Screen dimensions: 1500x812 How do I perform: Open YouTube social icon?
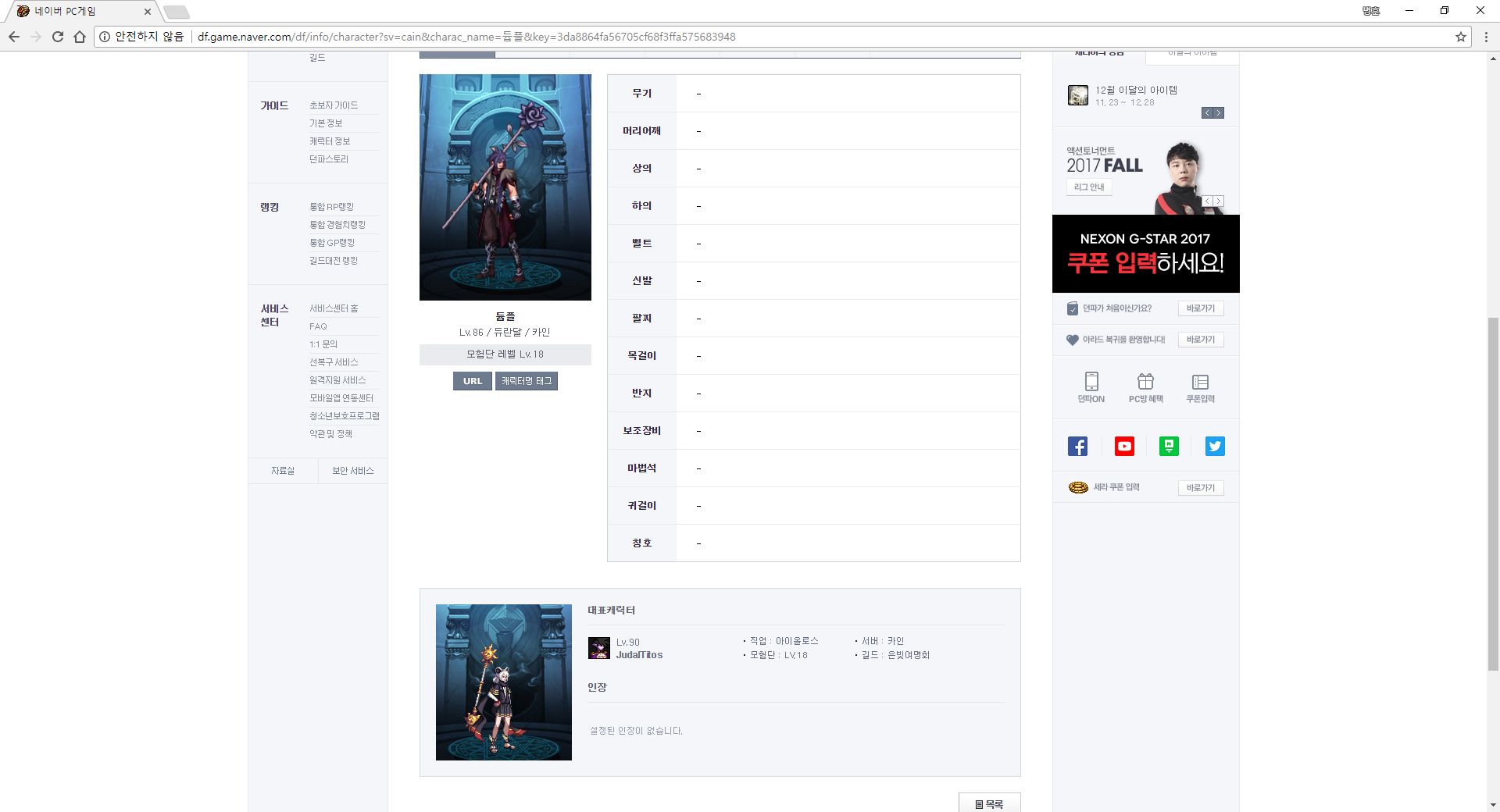1124,446
